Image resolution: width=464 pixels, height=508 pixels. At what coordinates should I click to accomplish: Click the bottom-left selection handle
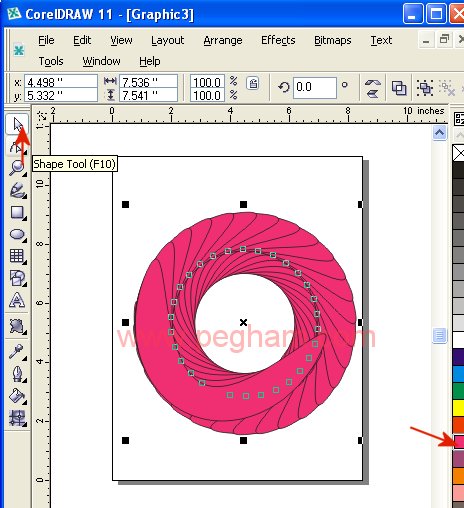(x=125, y=440)
